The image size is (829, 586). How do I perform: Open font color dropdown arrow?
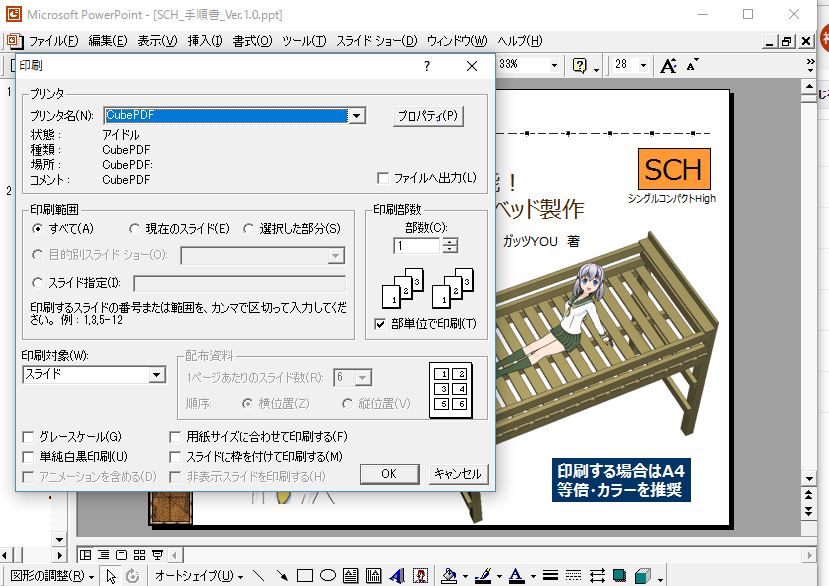point(533,576)
